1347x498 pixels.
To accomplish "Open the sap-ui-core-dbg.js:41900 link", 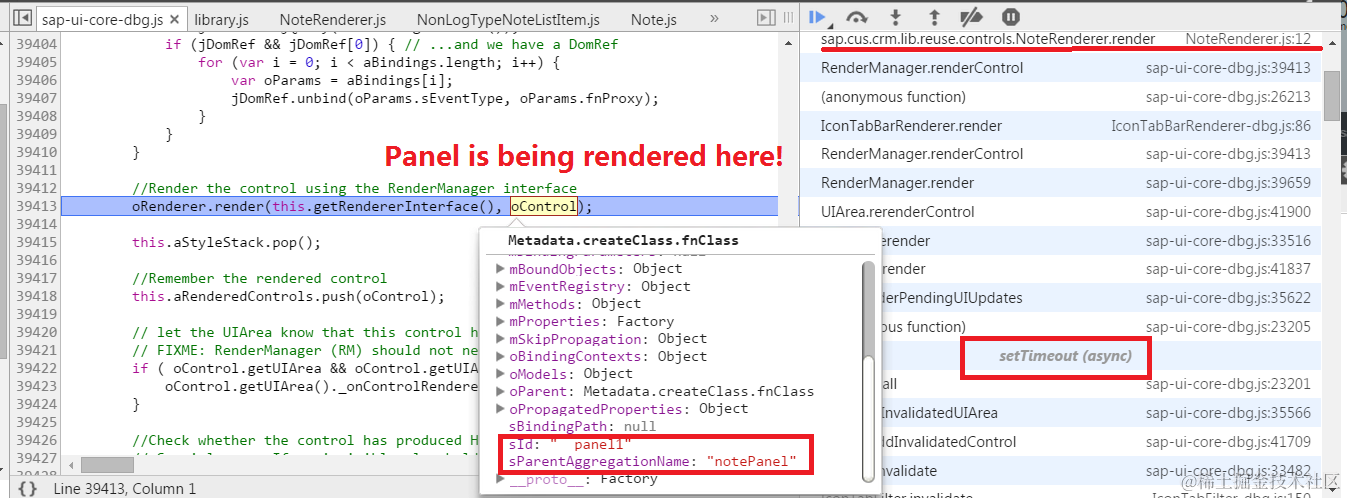I will pyautogui.click(x=1228, y=212).
